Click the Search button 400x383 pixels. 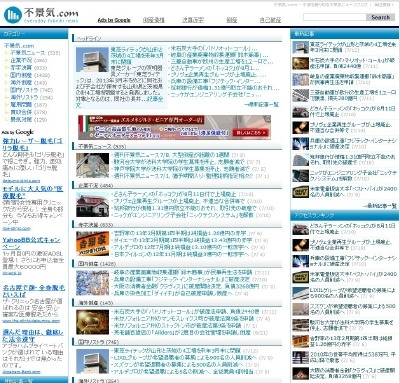point(380,17)
